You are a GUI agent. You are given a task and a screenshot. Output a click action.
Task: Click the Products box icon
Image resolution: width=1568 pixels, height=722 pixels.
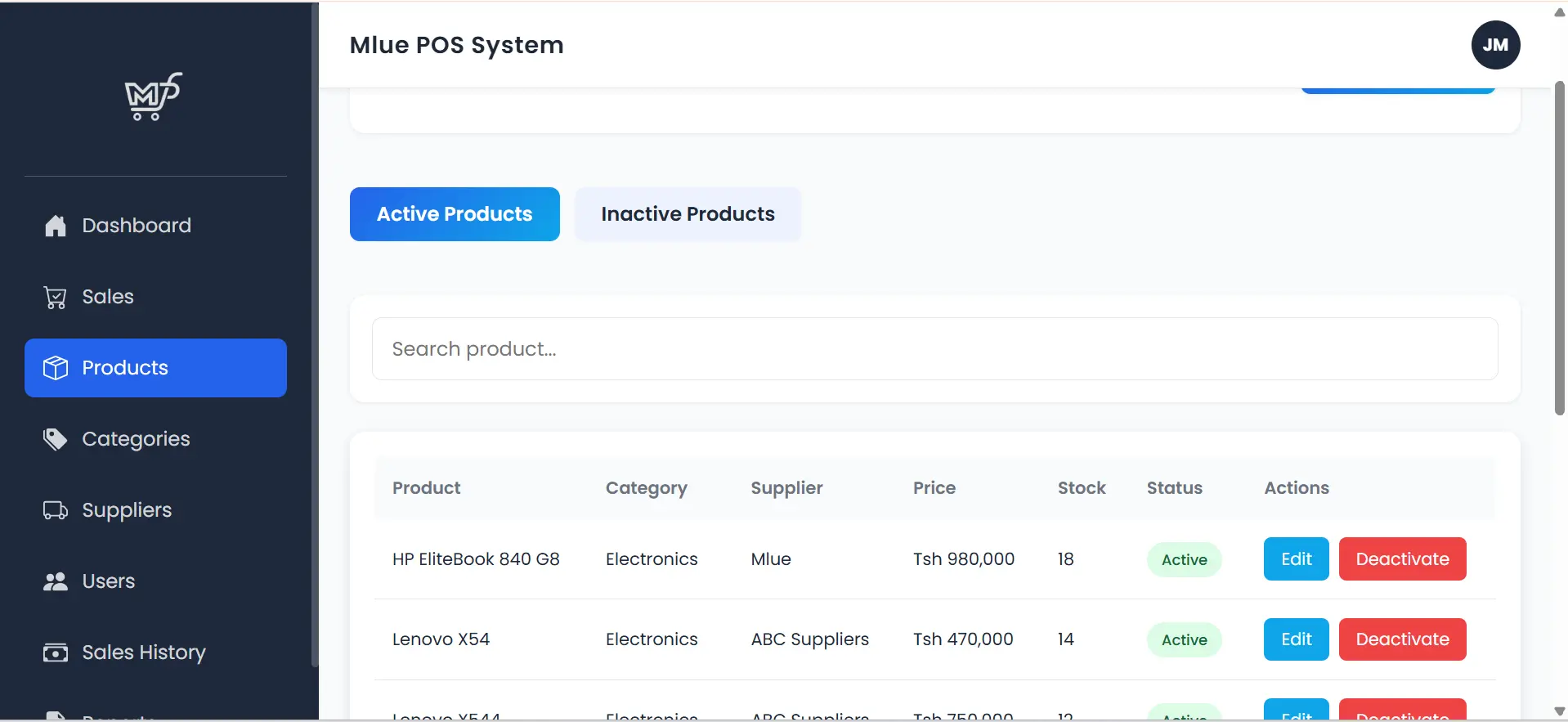pos(55,368)
